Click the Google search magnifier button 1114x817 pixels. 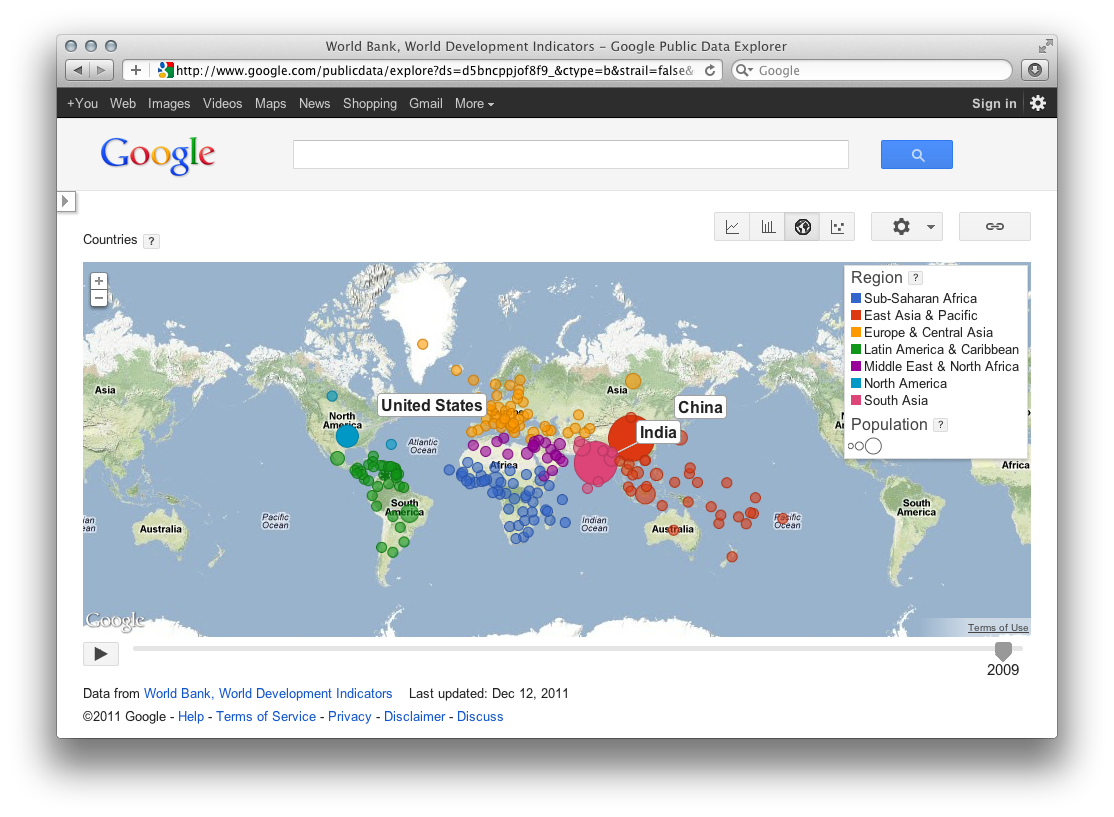[916, 154]
